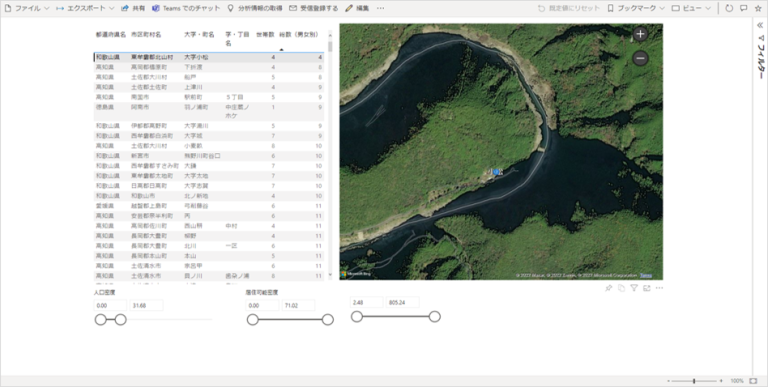This screenshot has width=768, height=387.
Task: Select the 下折渡 table row
Action: [209, 67]
